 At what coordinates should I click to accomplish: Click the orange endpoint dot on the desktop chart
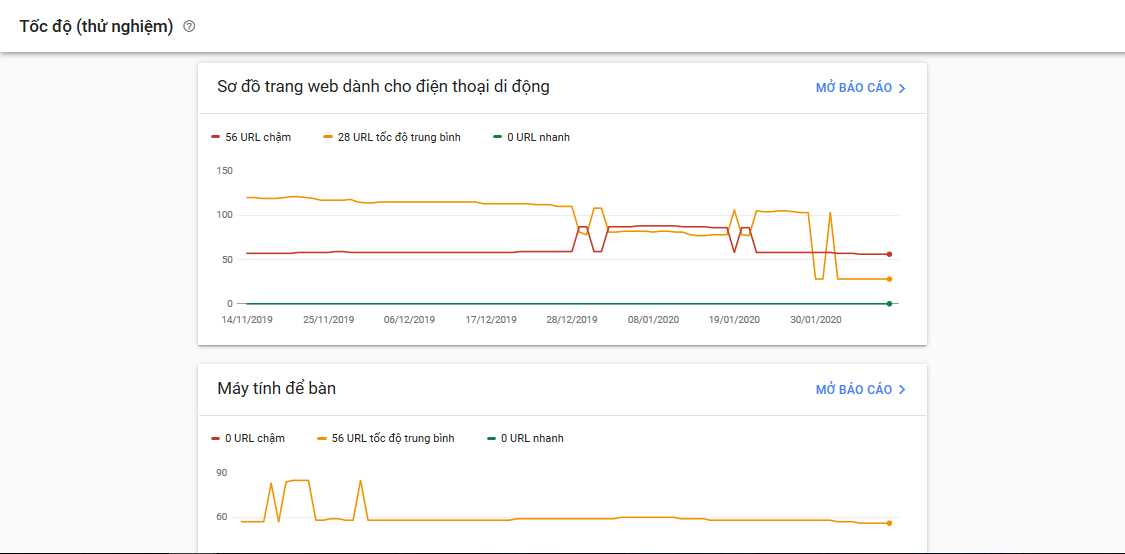pos(889,523)
